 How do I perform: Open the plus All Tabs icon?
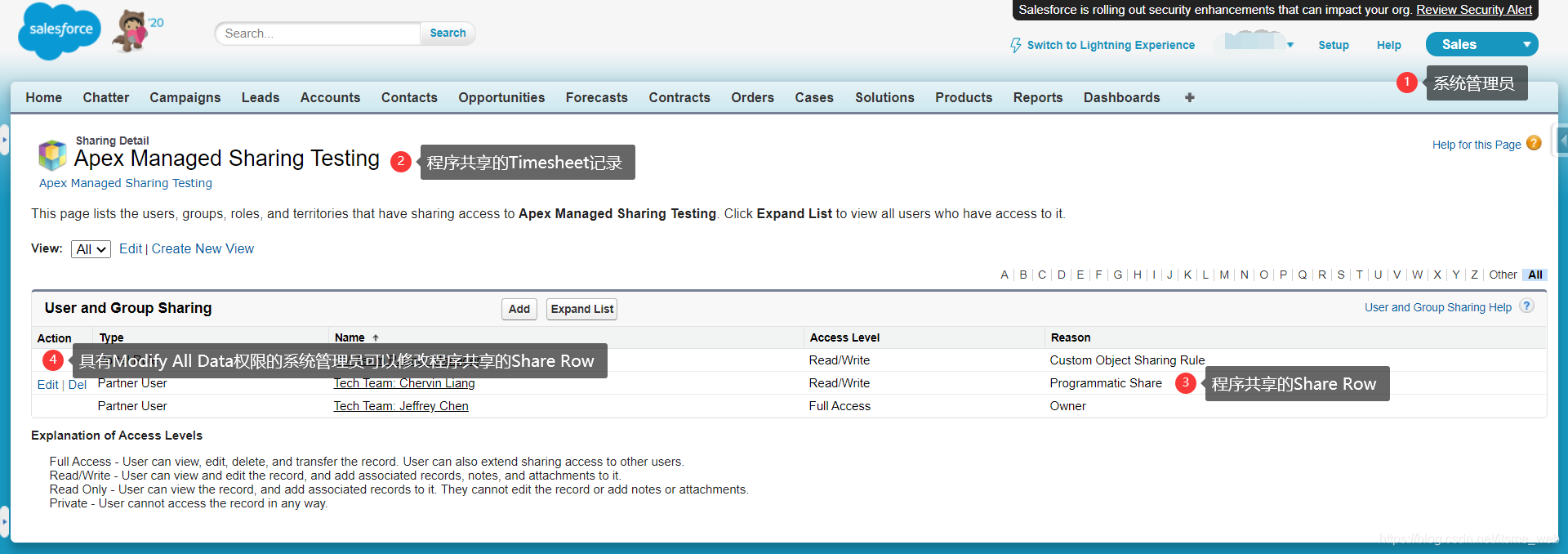[x=1190, y=97]
